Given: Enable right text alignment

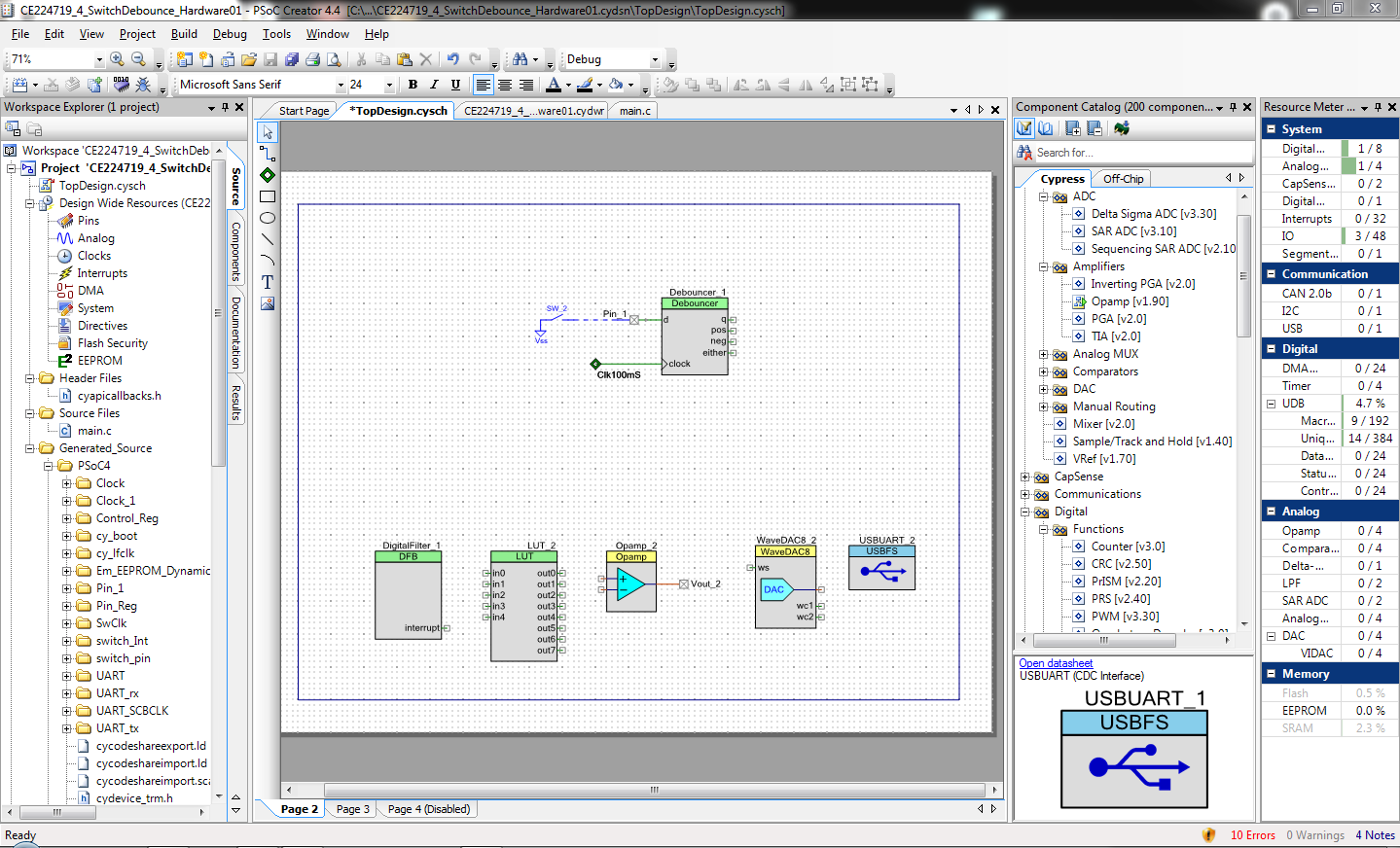Looking at the screenshot, I should (x=525, y=85).
